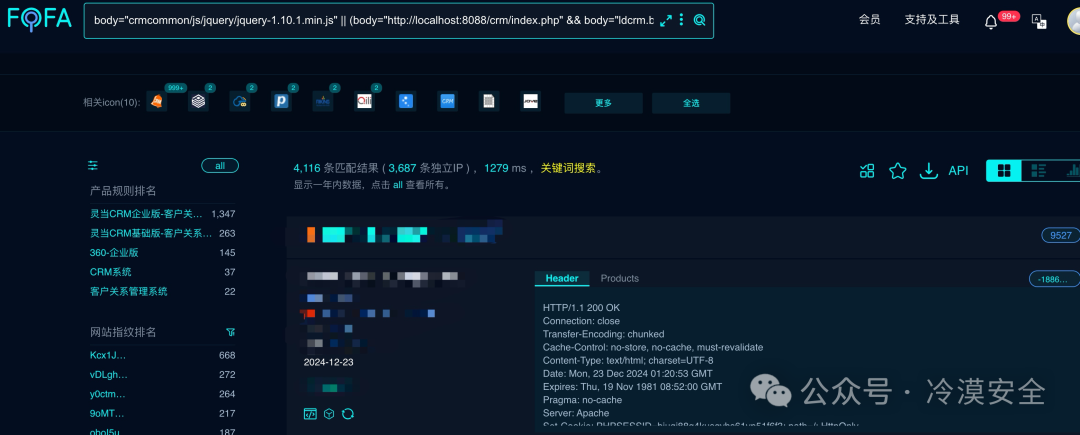This screenshot has width=1080, height=435.
Task: Download results with the download icon
Action: click(x=929, y=171)
